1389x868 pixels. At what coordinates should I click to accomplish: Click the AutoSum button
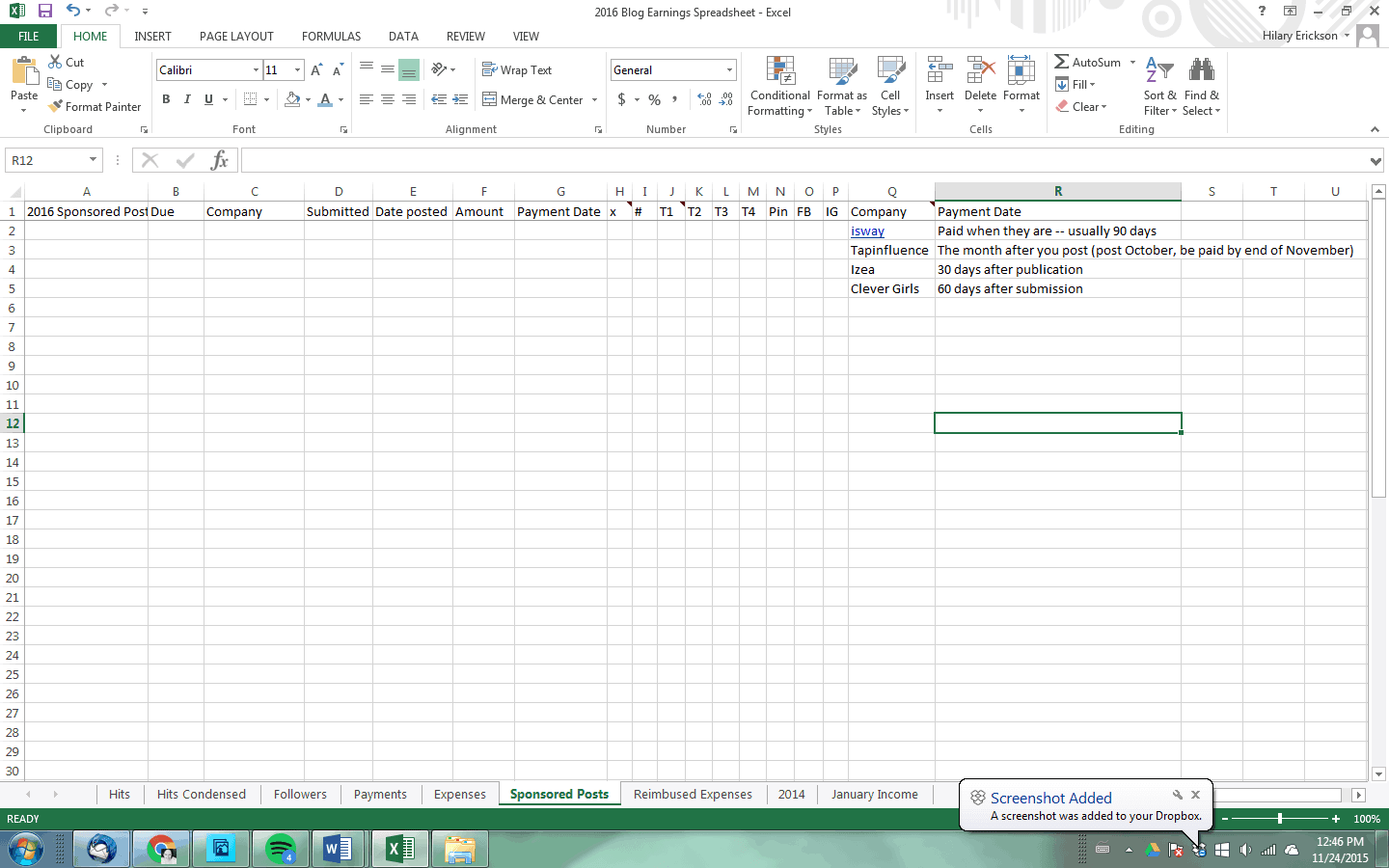pyautogui.click(x=1088, y=62)
